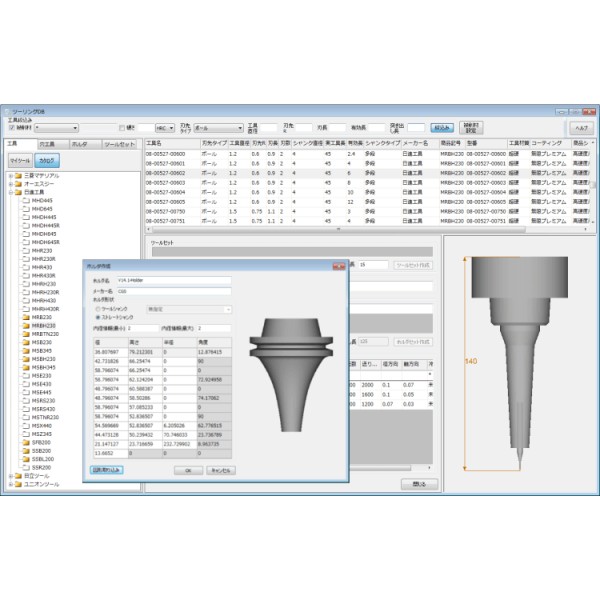Click the tool table horizontal scrollbar
600x600 pixels.
339,230
